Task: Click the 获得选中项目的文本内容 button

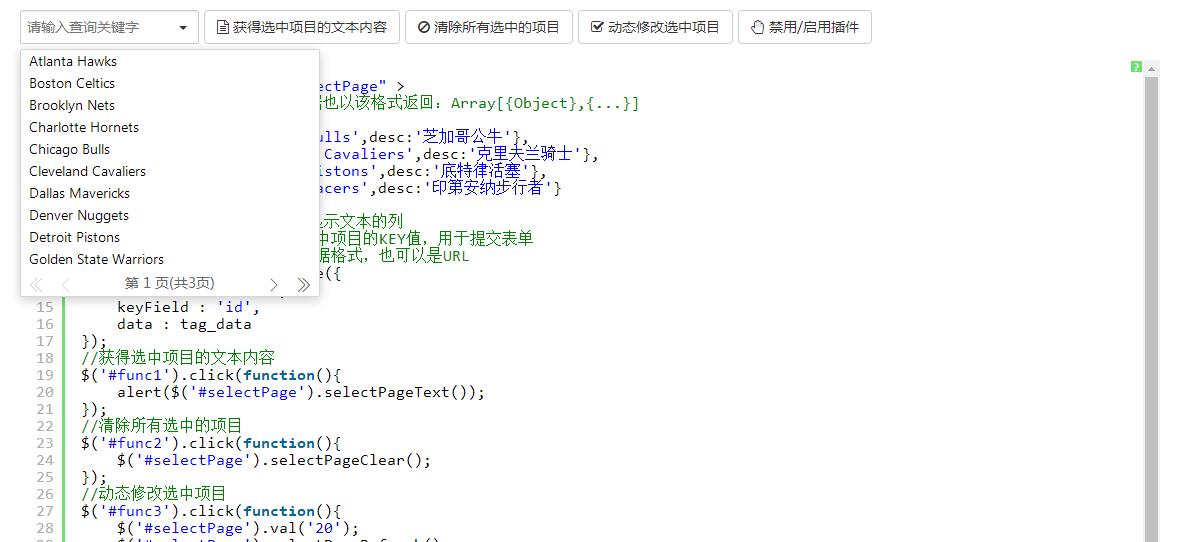Action: pos(302,27)
